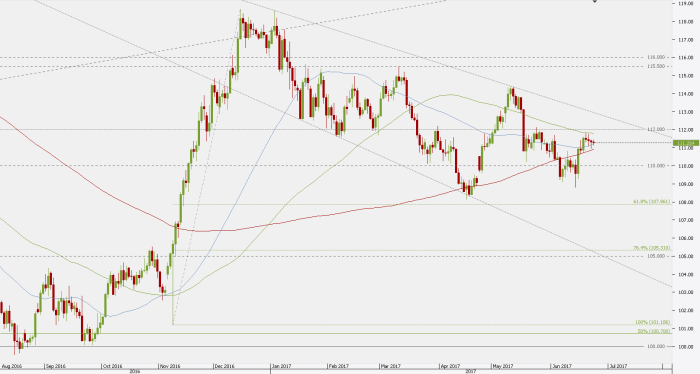Click Jul 2017 on the time axis

click(x=618, y=366)
